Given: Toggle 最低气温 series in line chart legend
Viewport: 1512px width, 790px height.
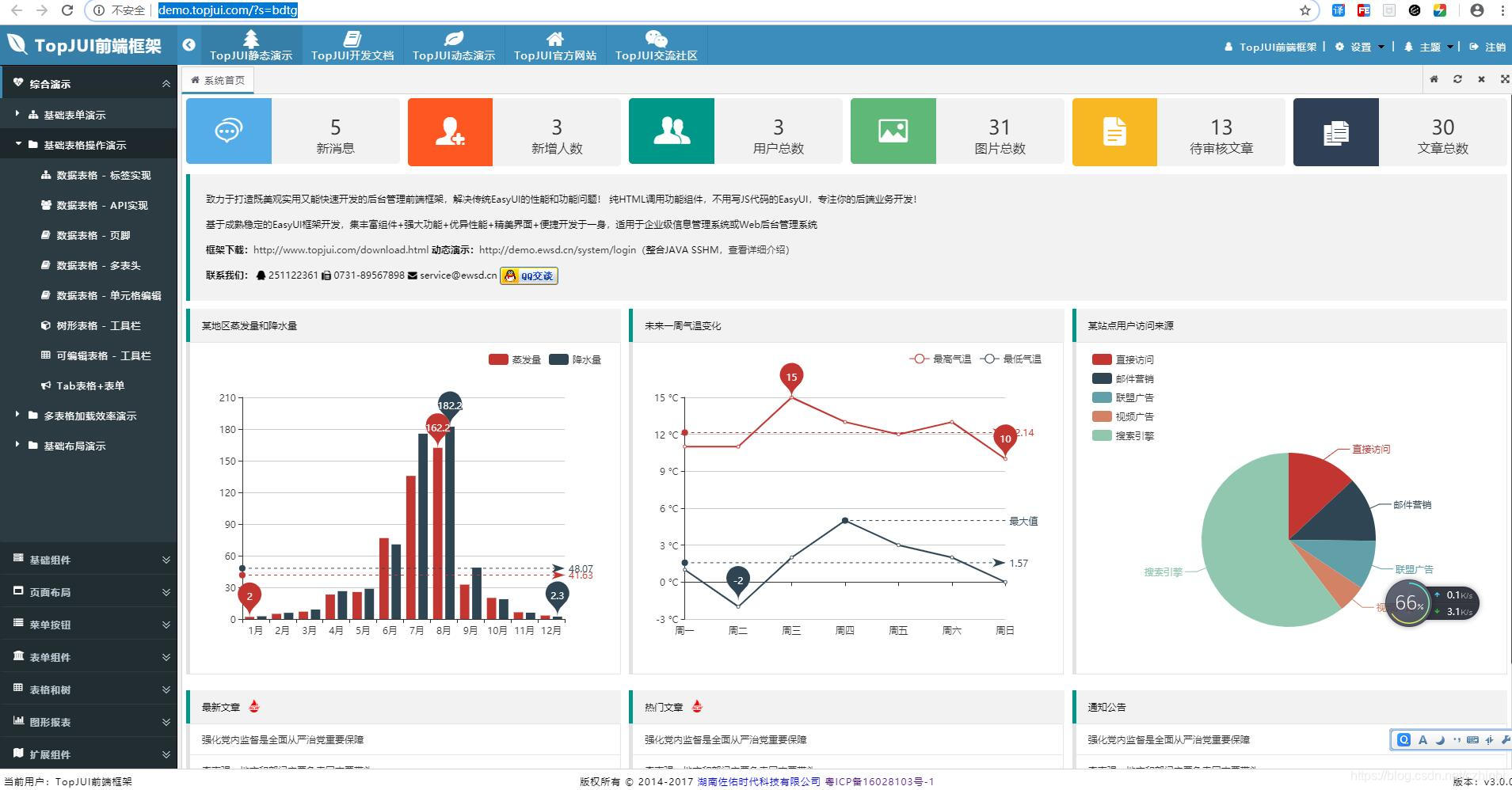Looking at the screenshot, I should coord(1011,359).
